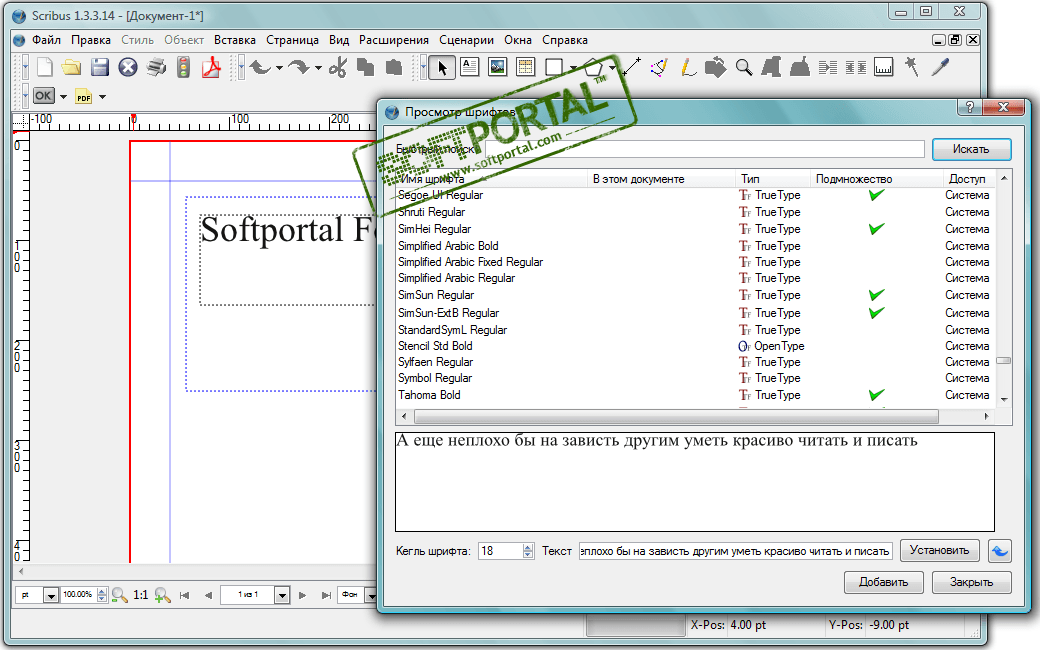Sort by 'Имя шрифта' column header
Viewport: 1040px width, 650px height.
pos(491,179)
